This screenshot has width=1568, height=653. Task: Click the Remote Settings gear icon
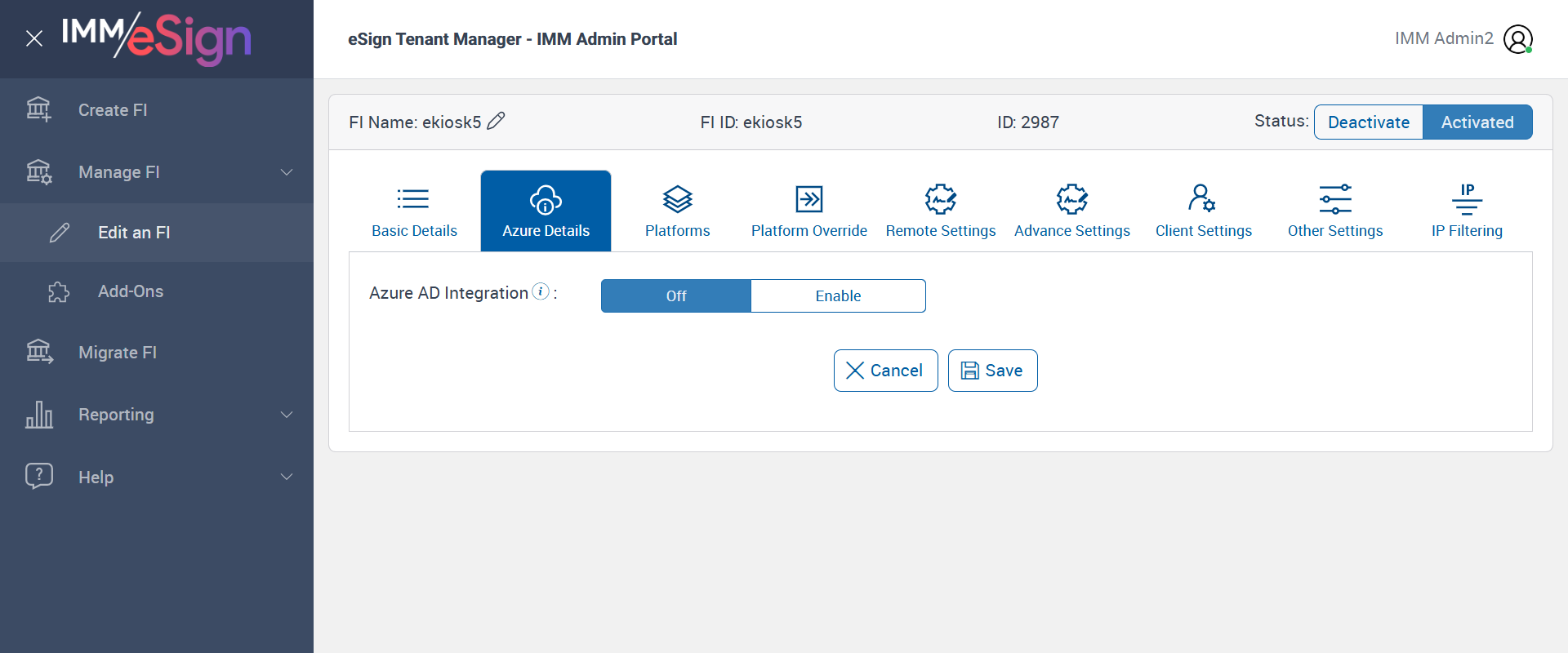[941, 198]
